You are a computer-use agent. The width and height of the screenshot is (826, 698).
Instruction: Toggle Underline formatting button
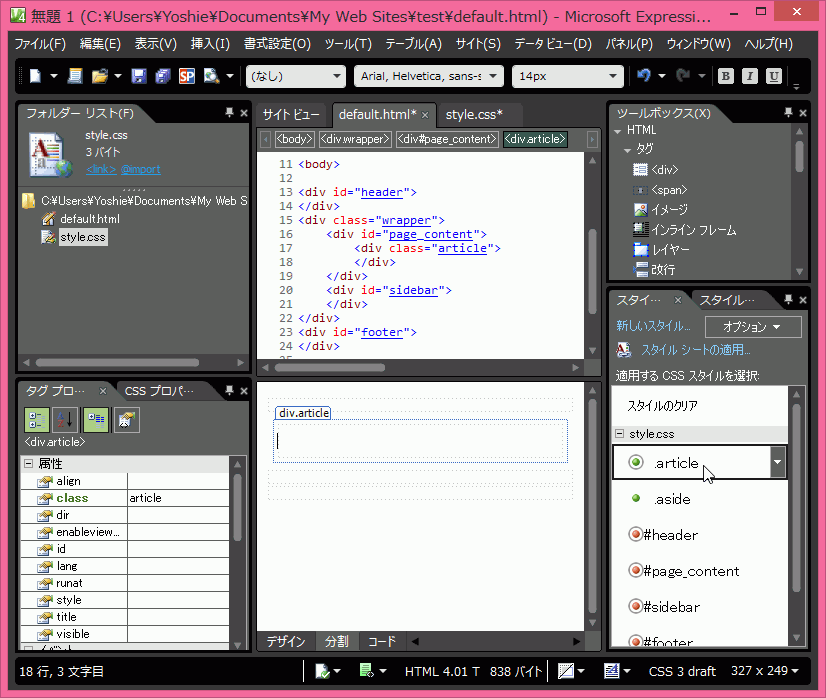774,76
